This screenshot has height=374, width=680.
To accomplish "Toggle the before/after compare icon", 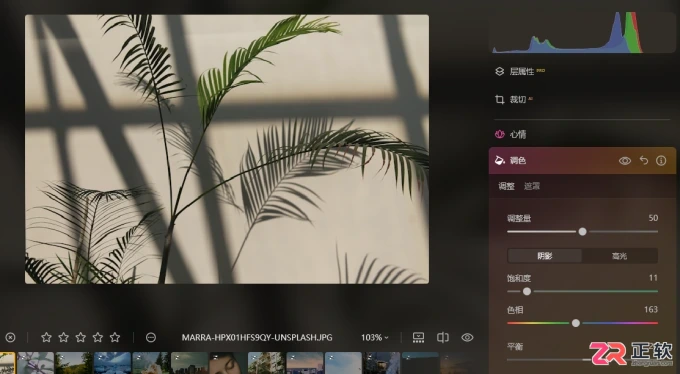I will pos(443,338).
